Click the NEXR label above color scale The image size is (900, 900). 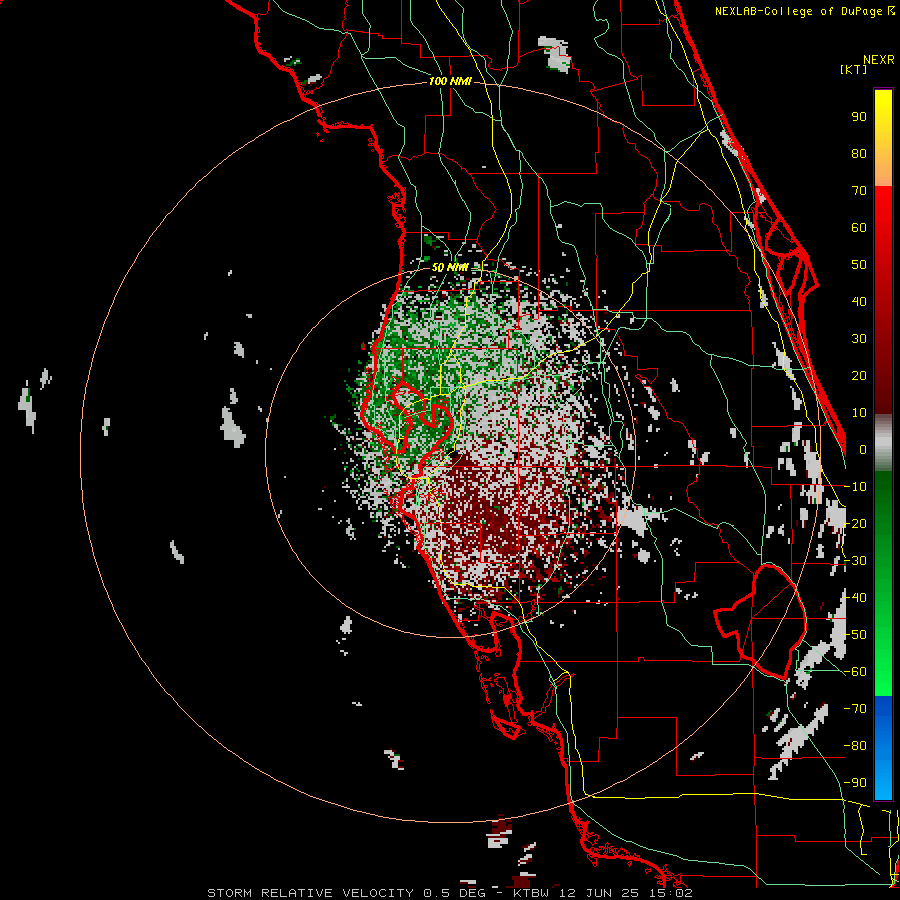[878, 60]
